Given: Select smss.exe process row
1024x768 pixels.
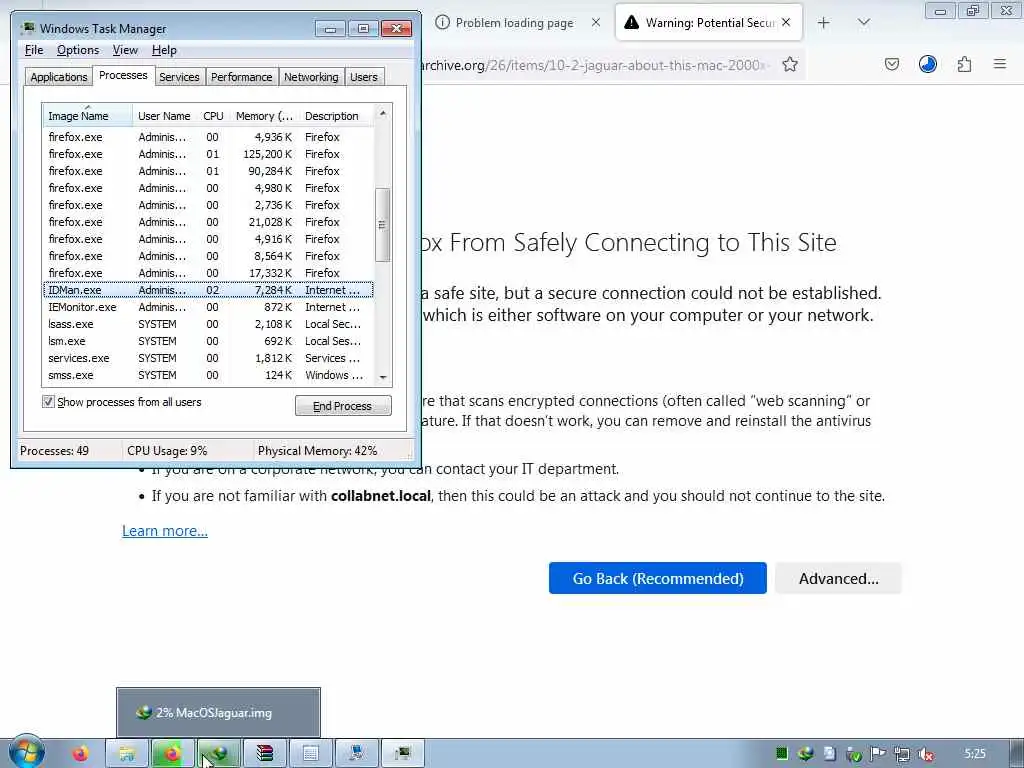Looking at the screenshot, I should 208,375.
